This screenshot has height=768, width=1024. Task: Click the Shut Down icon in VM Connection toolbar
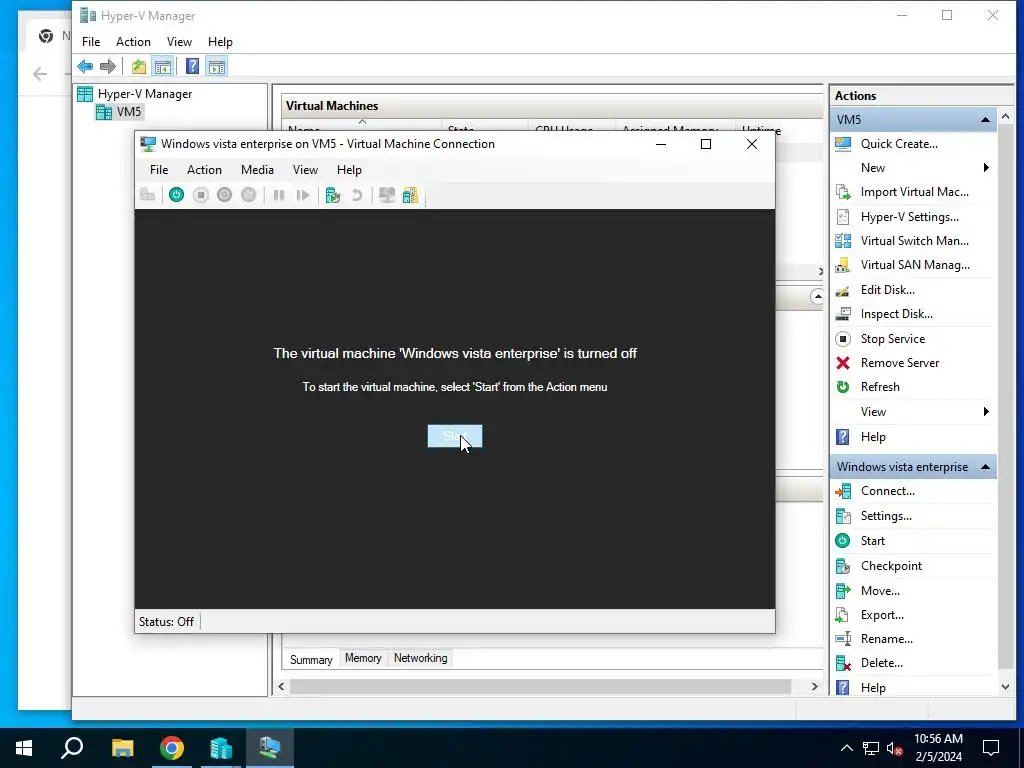pyautogui.click(x=225, y=195)
